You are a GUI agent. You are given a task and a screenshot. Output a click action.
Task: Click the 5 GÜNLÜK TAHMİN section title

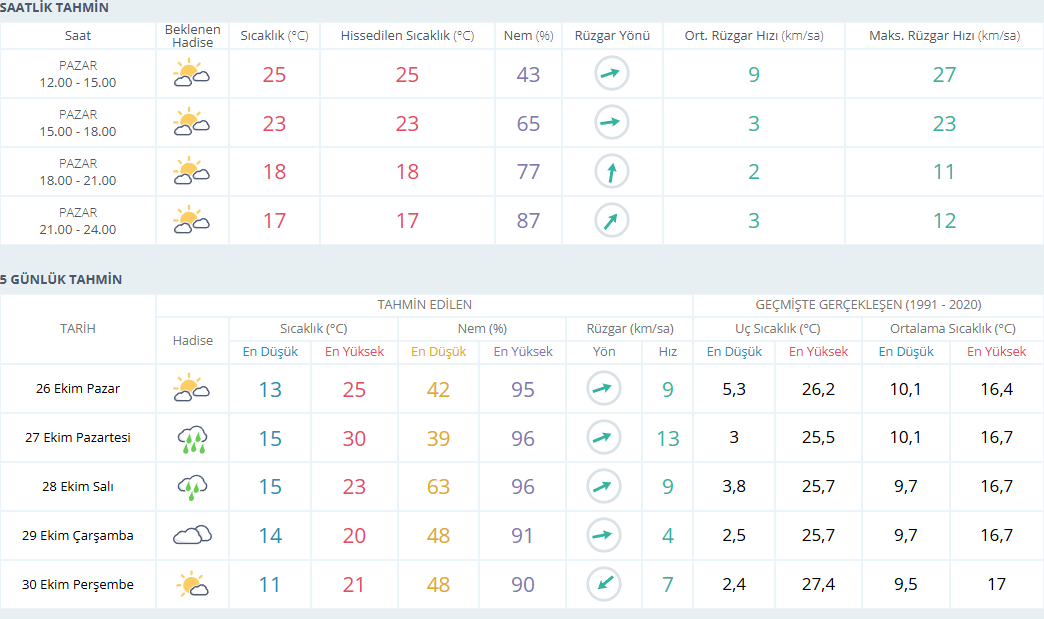(x=61, y=279)
